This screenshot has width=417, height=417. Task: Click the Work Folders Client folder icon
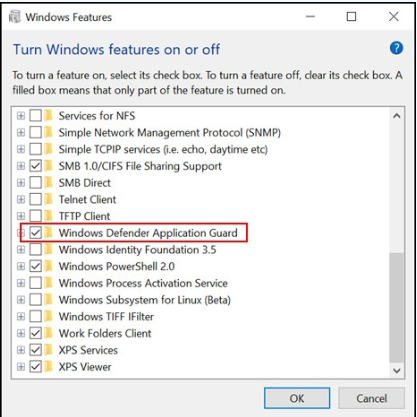(x=49, y=333)
